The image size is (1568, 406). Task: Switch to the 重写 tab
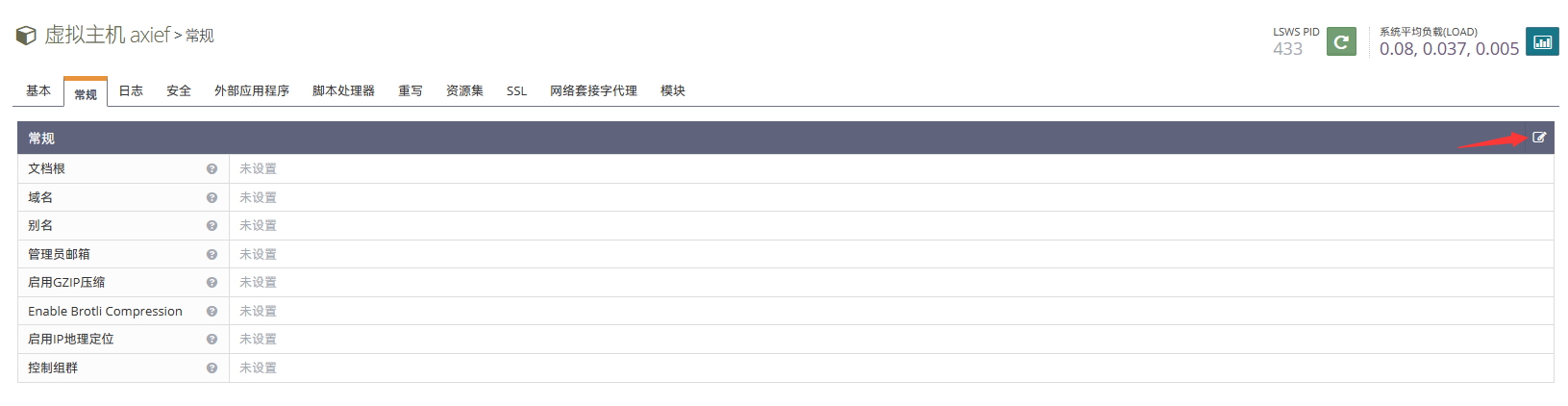(x=411, y=90)
